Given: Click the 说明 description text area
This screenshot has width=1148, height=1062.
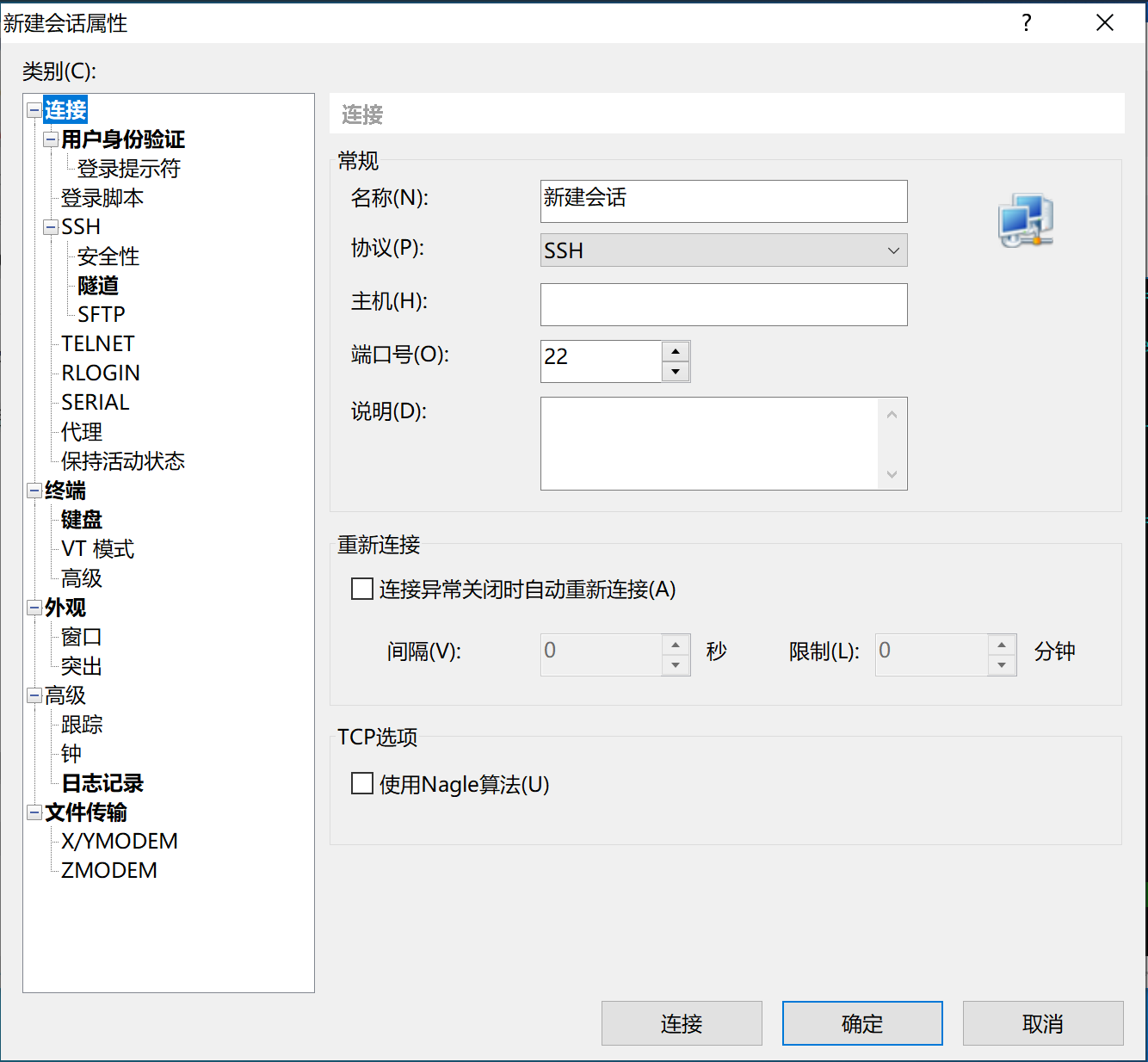Looking at the screenshot, I should pos(710,443).
